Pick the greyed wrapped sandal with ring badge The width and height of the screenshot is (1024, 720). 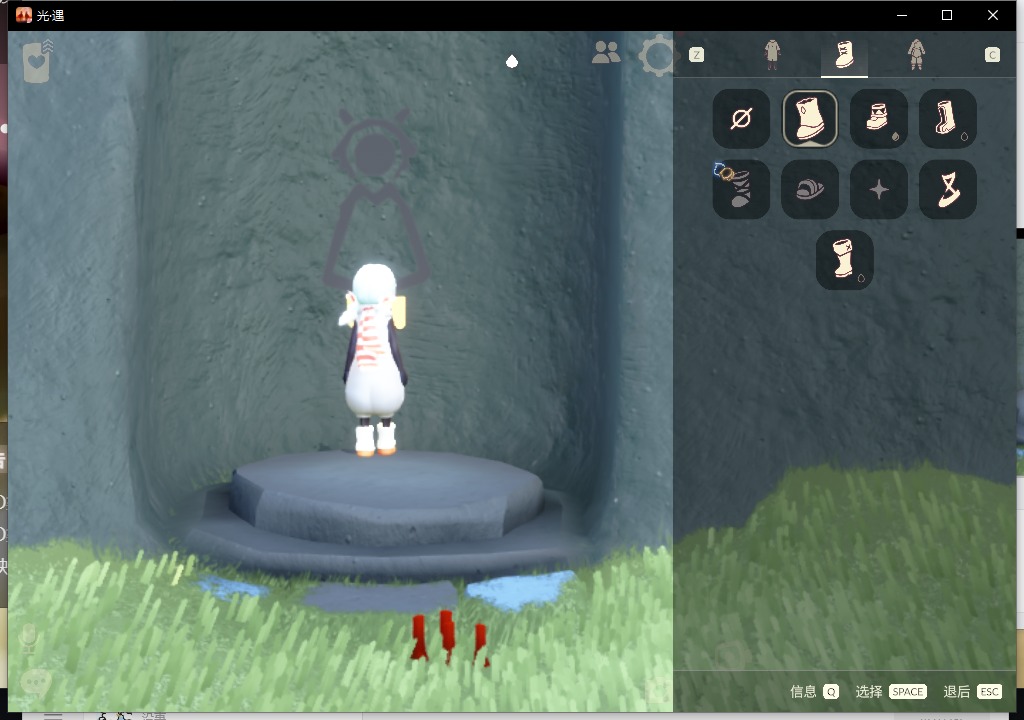click(x=741, y=189)
